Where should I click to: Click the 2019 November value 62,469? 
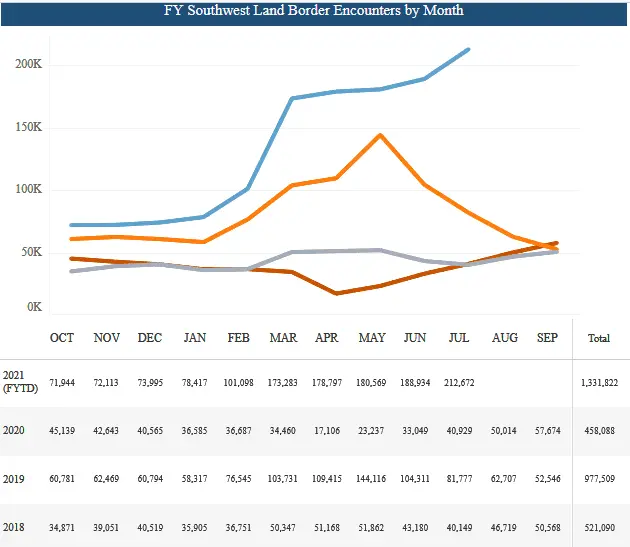106,479
